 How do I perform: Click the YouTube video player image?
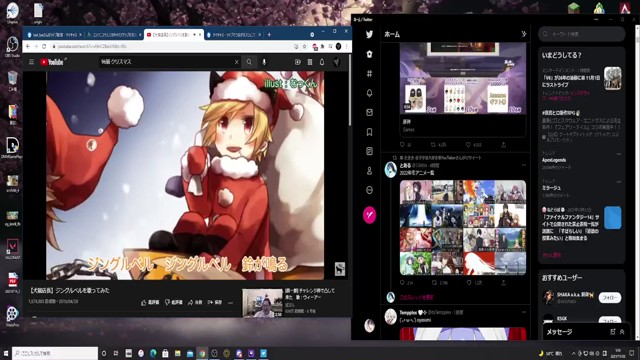click(x=185, y=176)
